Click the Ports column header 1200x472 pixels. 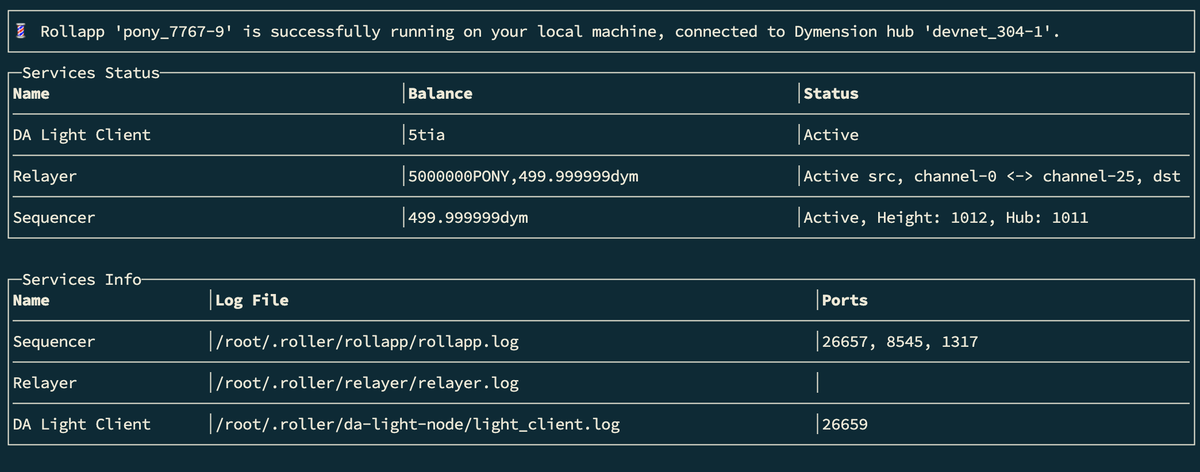845,300
